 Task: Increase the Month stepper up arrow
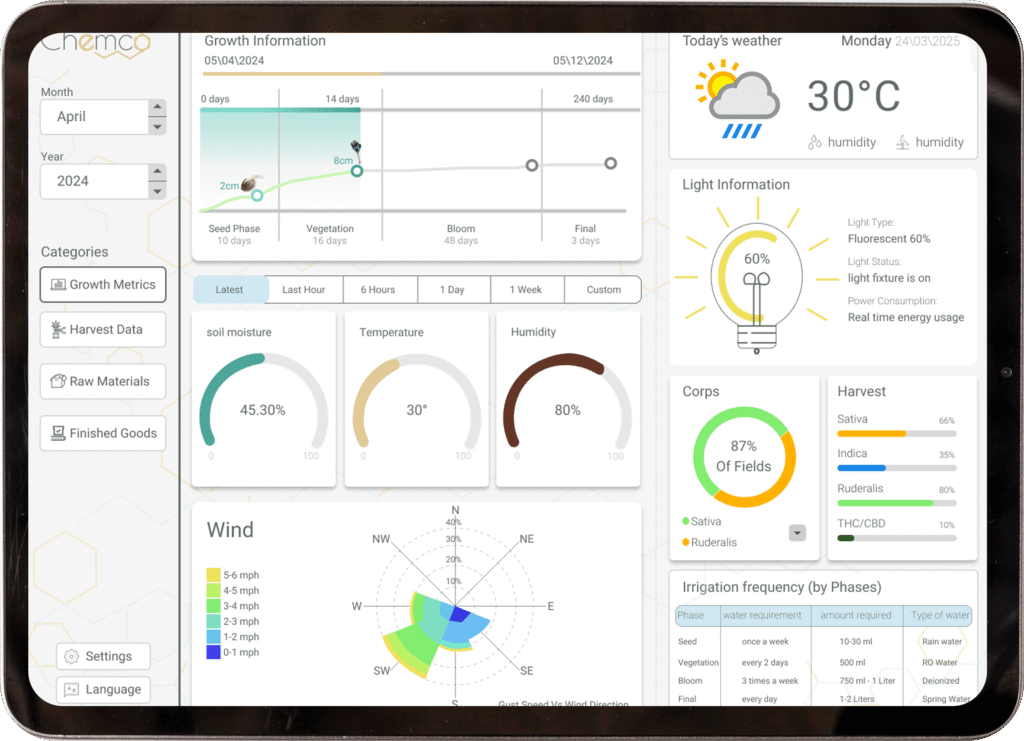[x=157, y=108]
